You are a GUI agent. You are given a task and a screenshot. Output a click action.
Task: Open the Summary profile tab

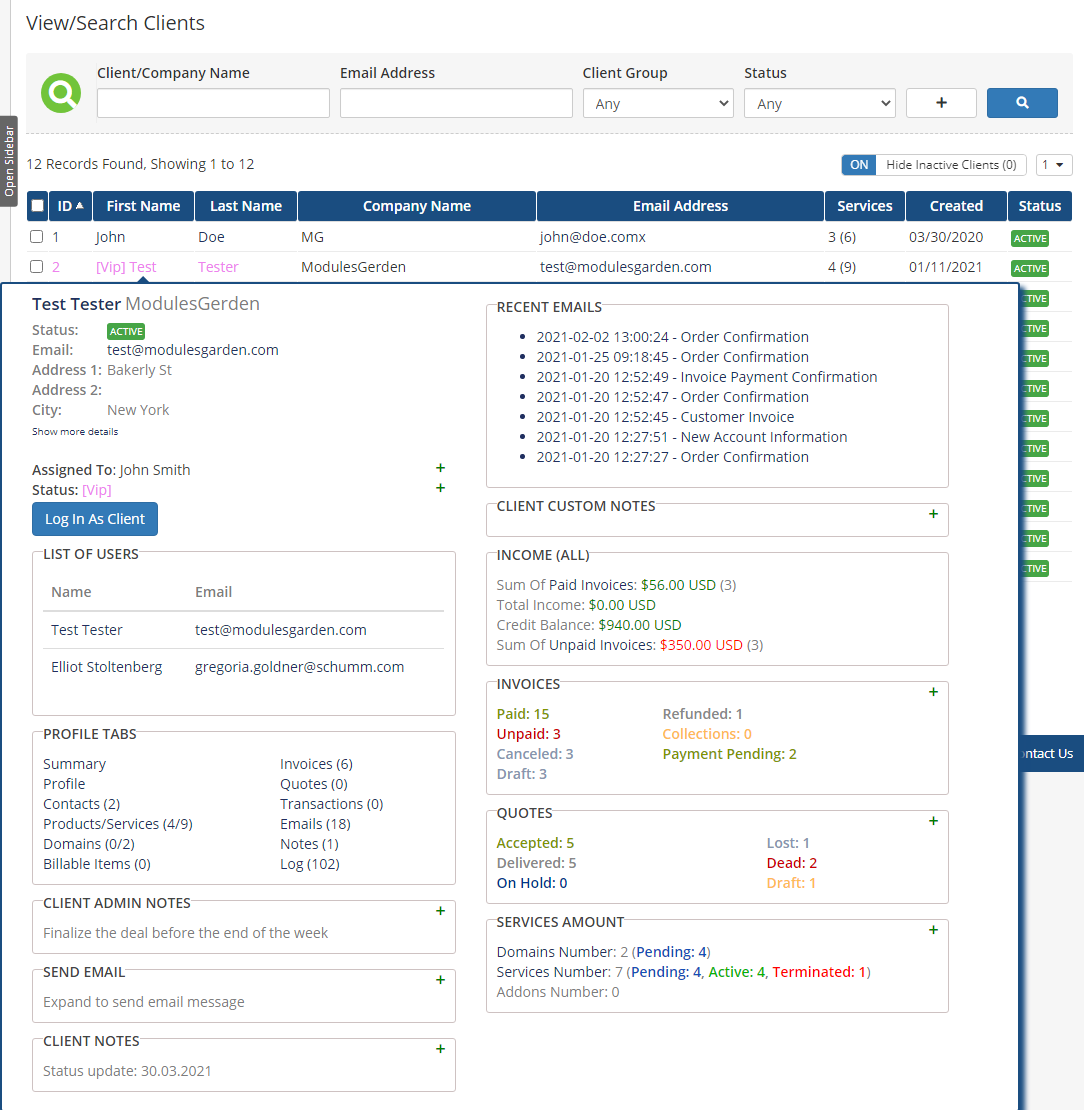click(x=74, y=764)
